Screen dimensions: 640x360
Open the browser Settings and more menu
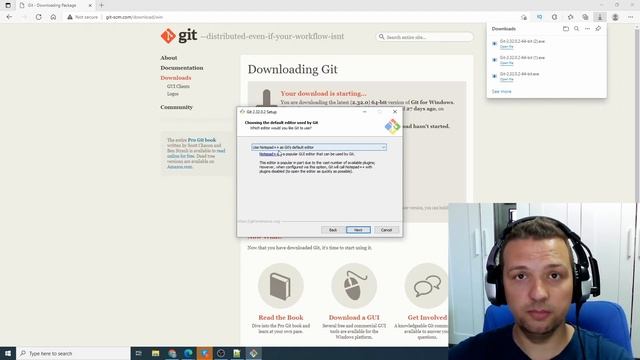point(631,17)
